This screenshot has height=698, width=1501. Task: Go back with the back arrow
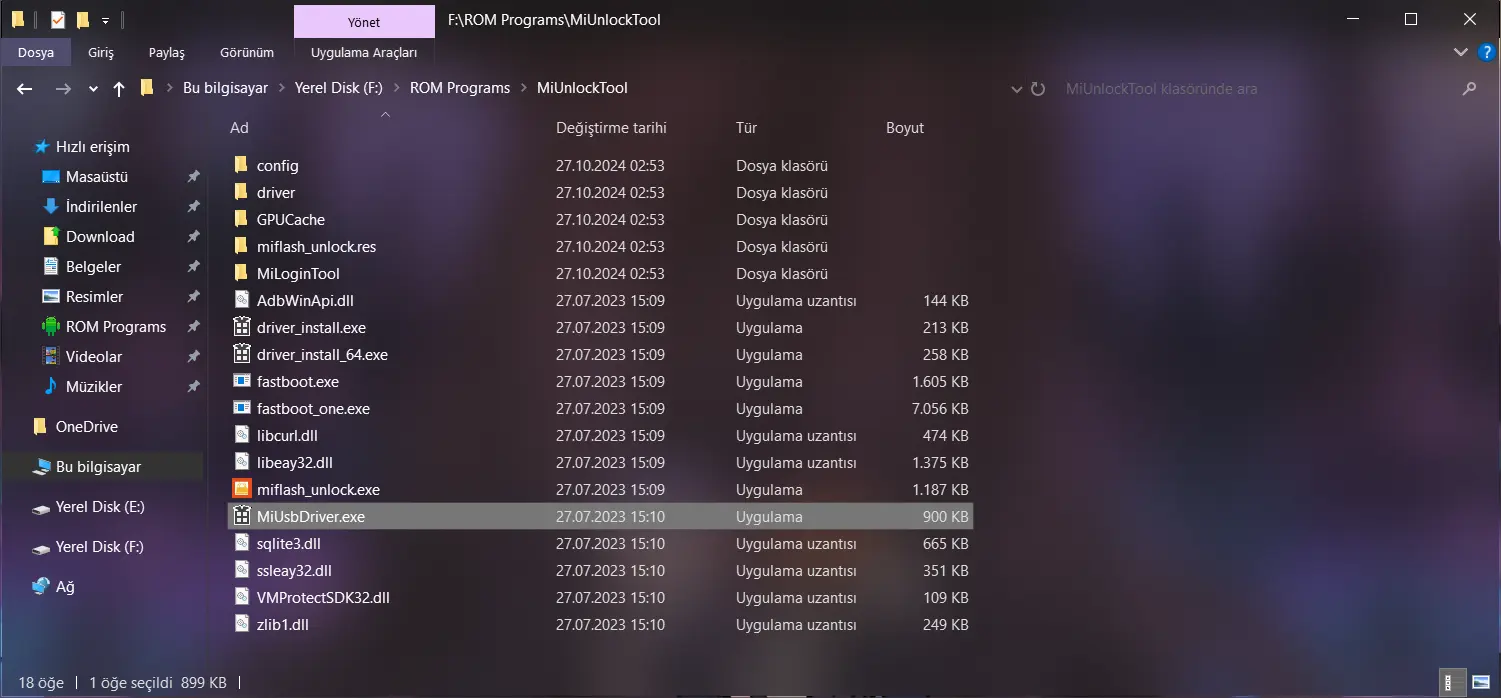point(25,88)
